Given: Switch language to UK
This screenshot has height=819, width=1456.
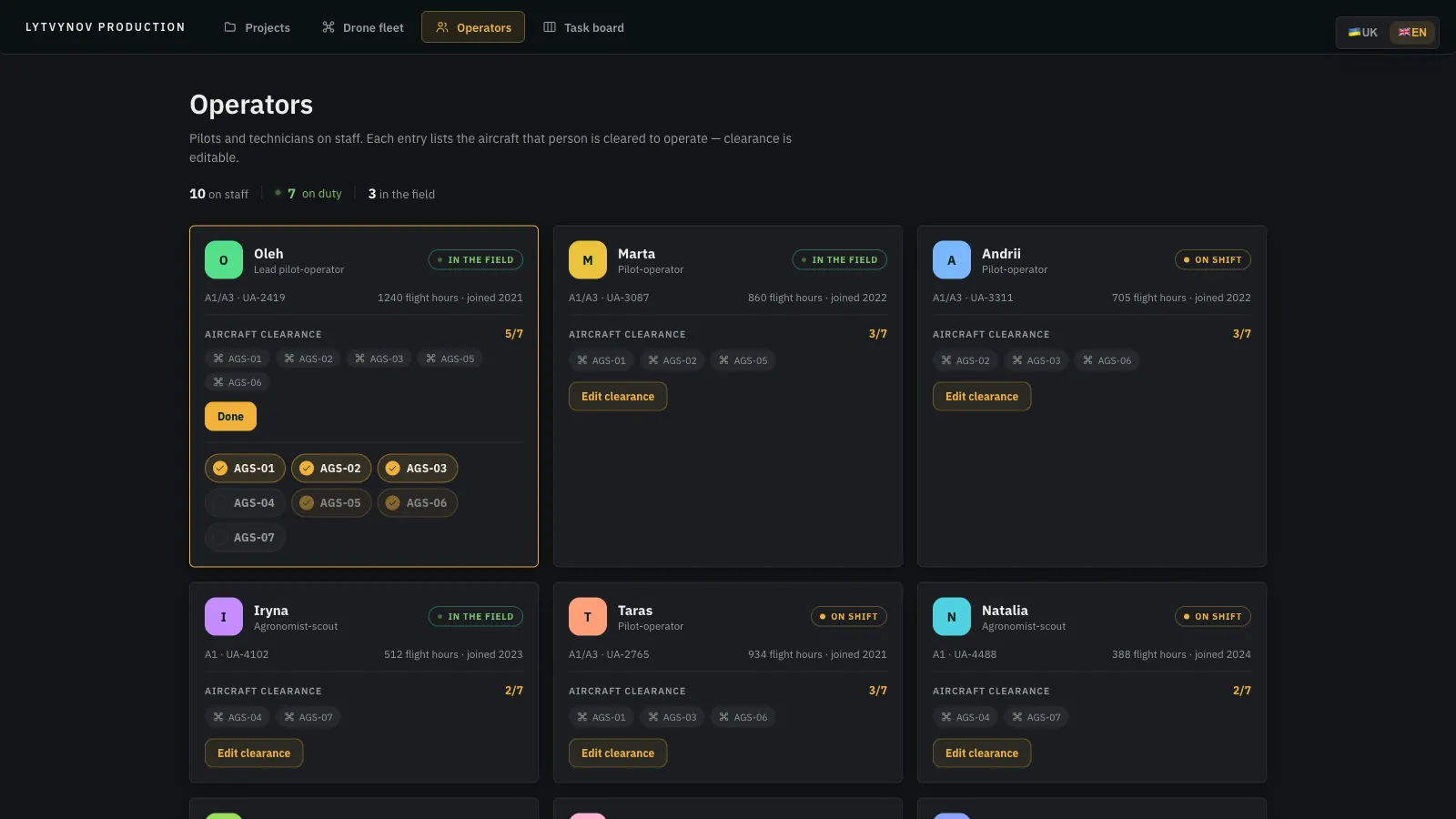Looking at the screenshot, I should click(x=1362, y=33).
